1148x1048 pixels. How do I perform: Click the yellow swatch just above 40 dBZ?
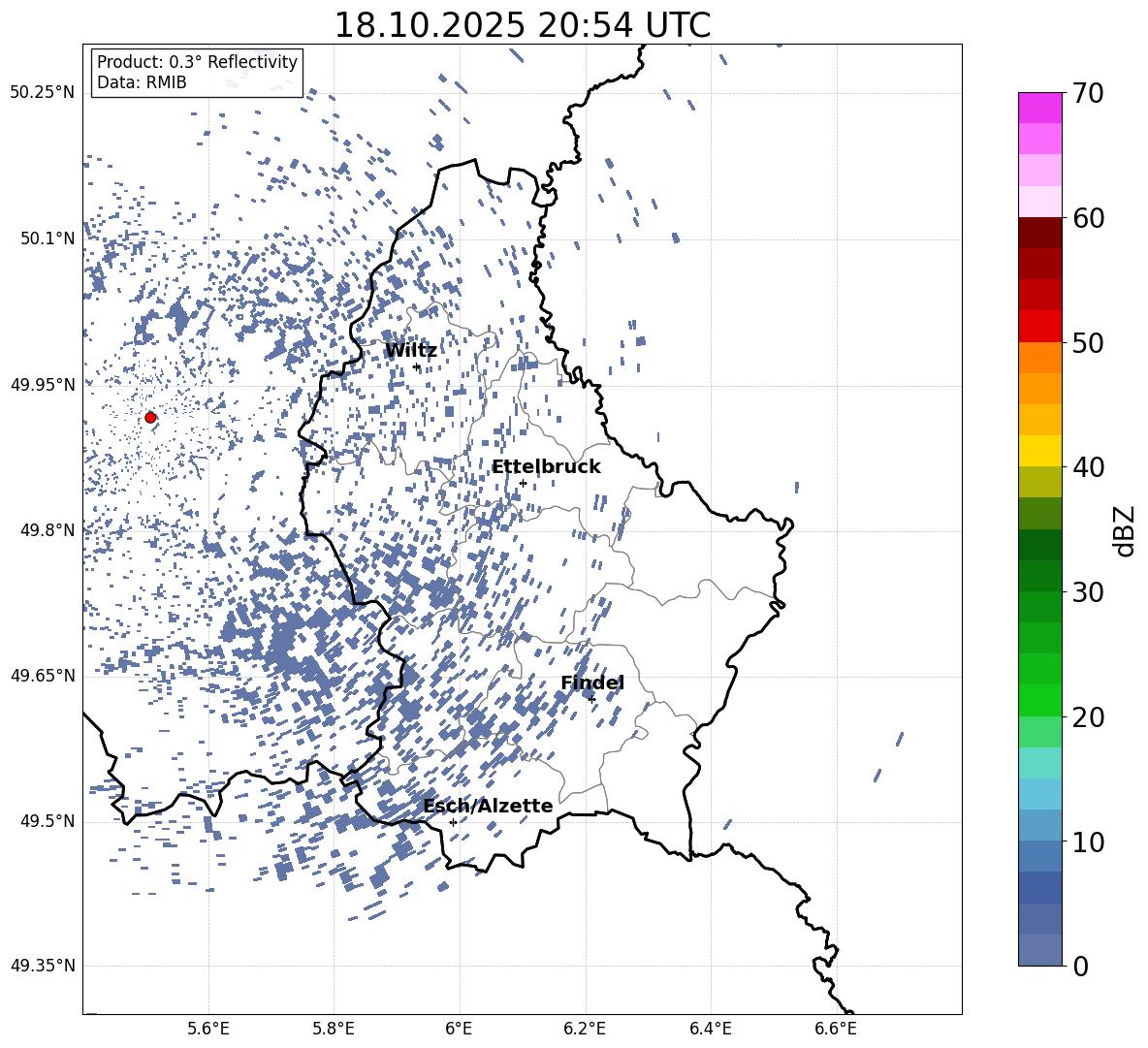click(x=1039, y=451)
